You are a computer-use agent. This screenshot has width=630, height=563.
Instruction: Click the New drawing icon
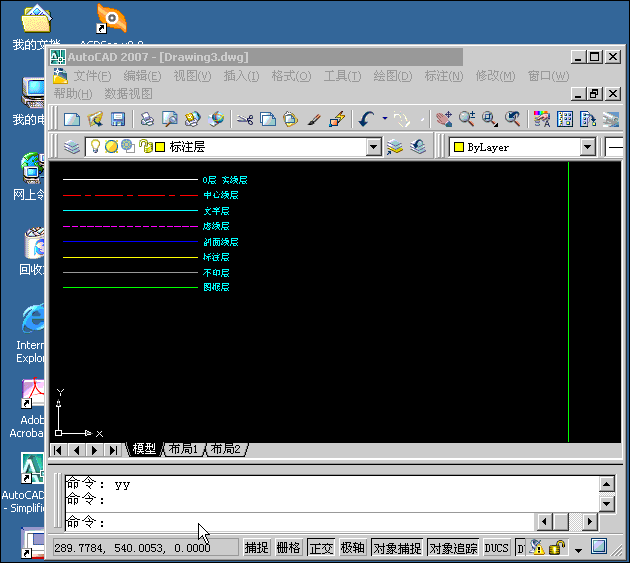tap(72, 119)
